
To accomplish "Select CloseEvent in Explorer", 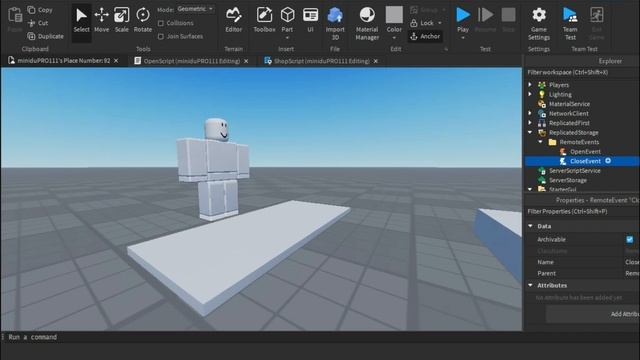I will [585, 161].
